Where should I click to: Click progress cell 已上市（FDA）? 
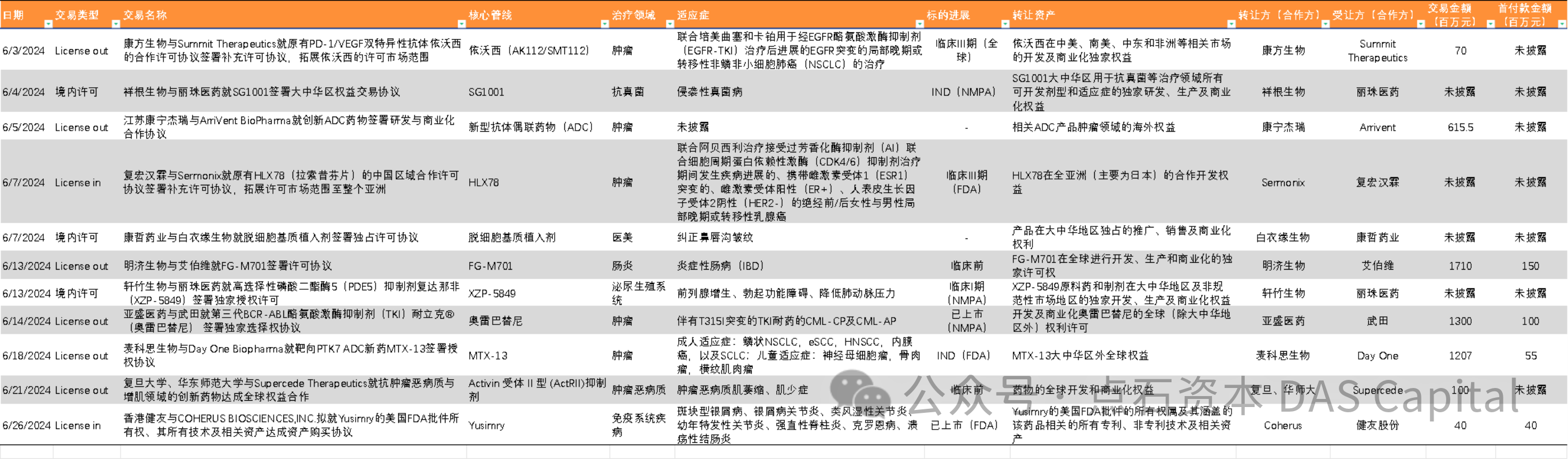click(965, 426)
